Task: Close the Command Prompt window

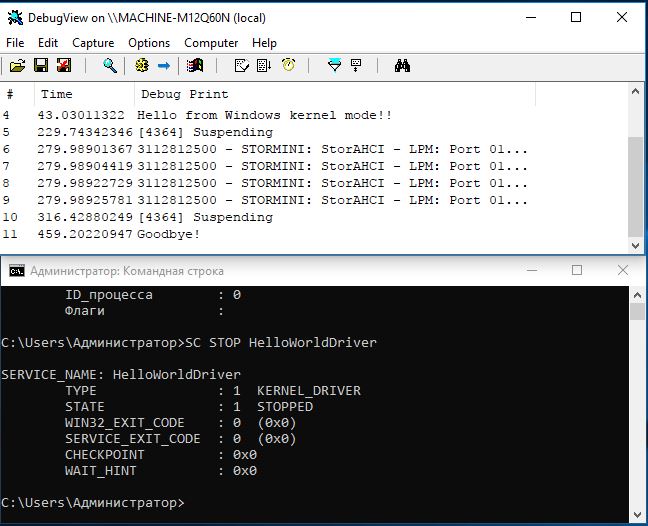Action: [x=622, y=270]
